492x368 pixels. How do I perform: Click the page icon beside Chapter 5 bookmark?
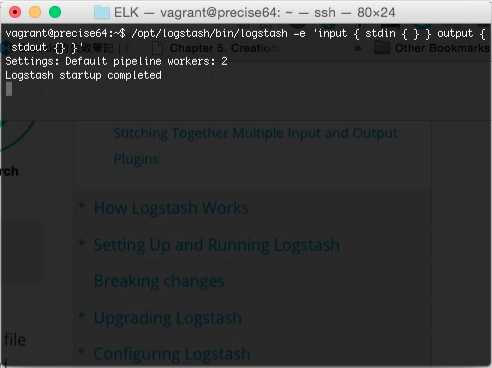point(158,48)
